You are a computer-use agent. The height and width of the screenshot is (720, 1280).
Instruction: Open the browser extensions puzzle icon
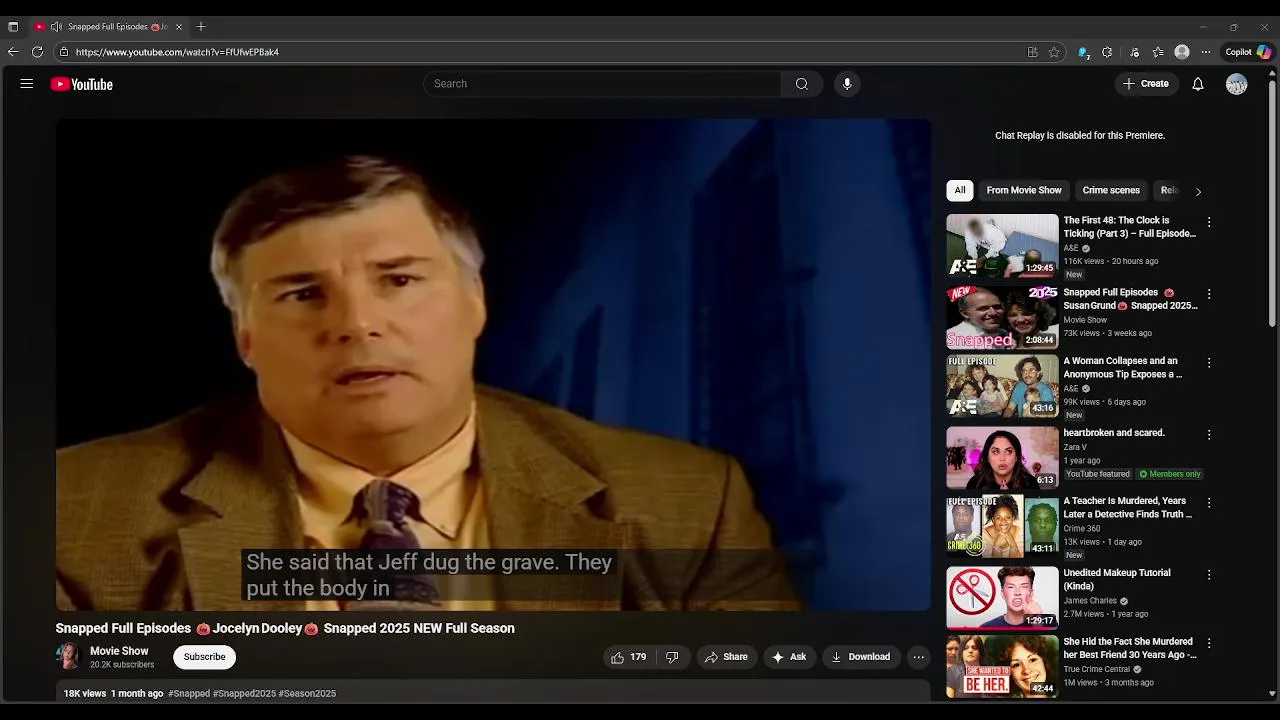[x=1107, y=52]
